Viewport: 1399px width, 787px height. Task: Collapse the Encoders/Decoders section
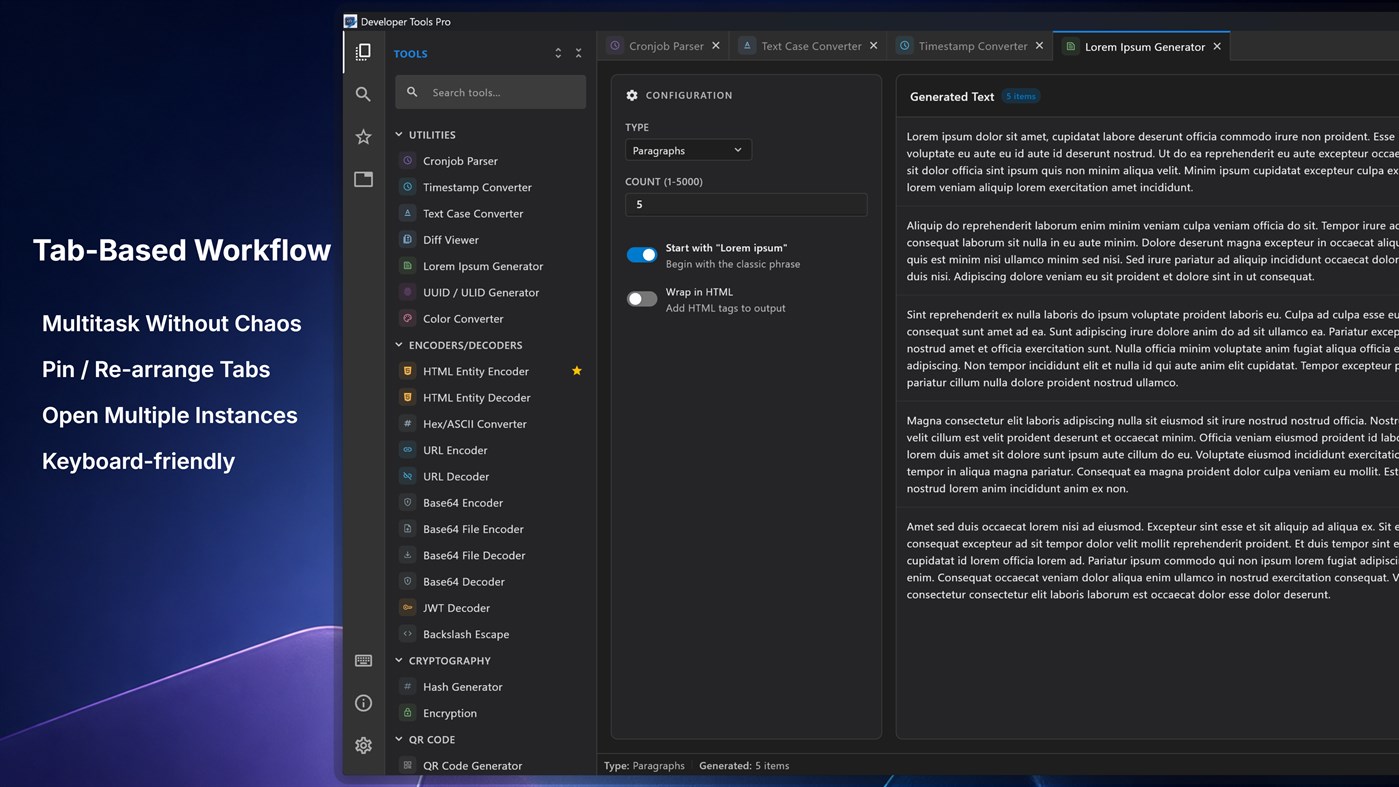click(x=399, y=345)
